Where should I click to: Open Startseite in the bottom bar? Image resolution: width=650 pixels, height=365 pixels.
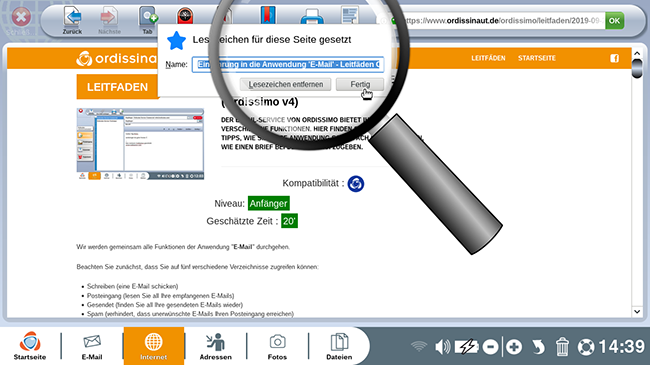(30, 346)
